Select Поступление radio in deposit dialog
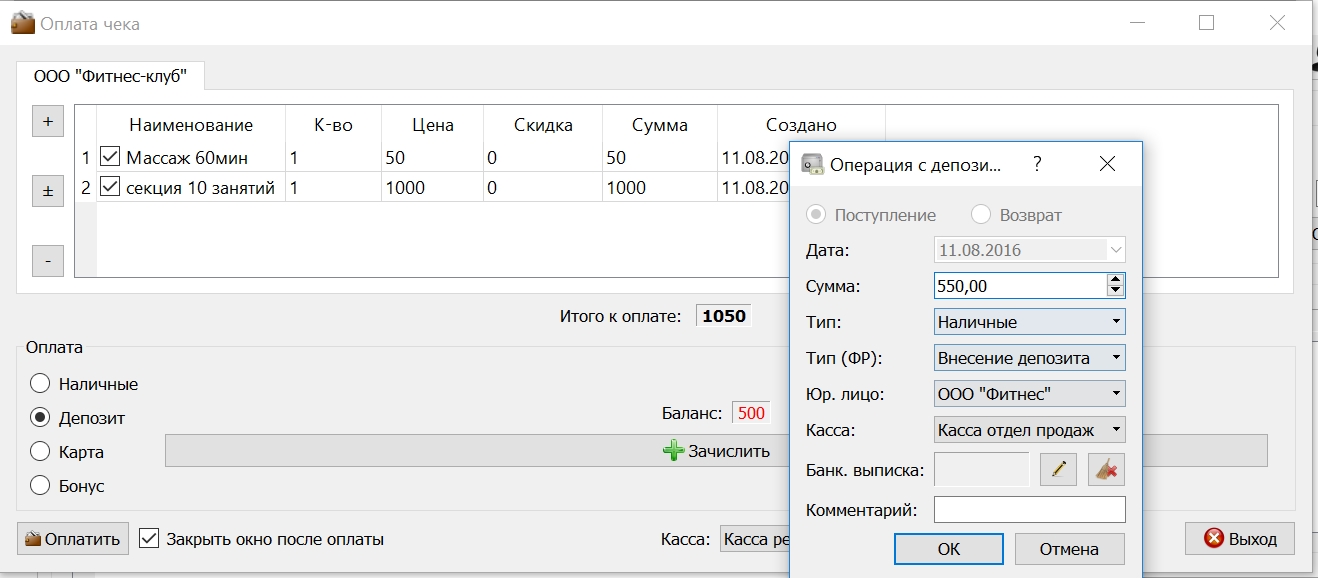Screen dimensions: 1318x578 [816, 215]
